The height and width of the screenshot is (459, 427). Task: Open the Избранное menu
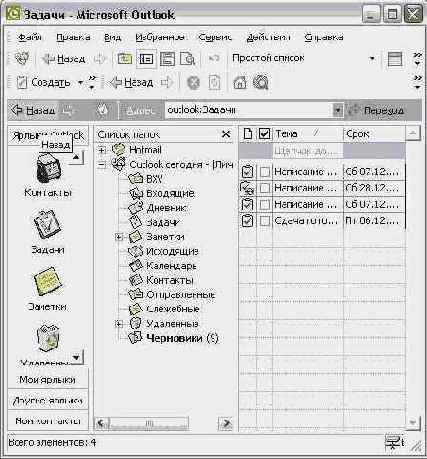pos(160,37)
